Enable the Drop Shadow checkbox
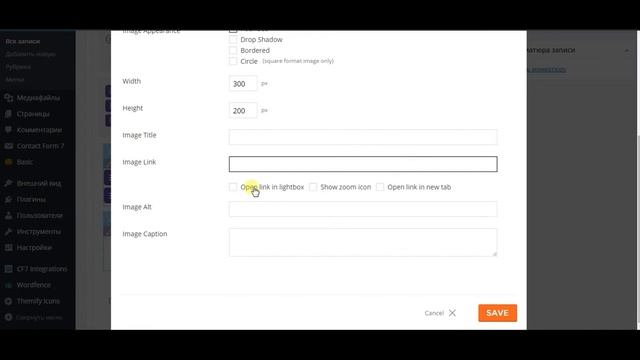This screenshot has width=640, height=360. click(233, 40)
